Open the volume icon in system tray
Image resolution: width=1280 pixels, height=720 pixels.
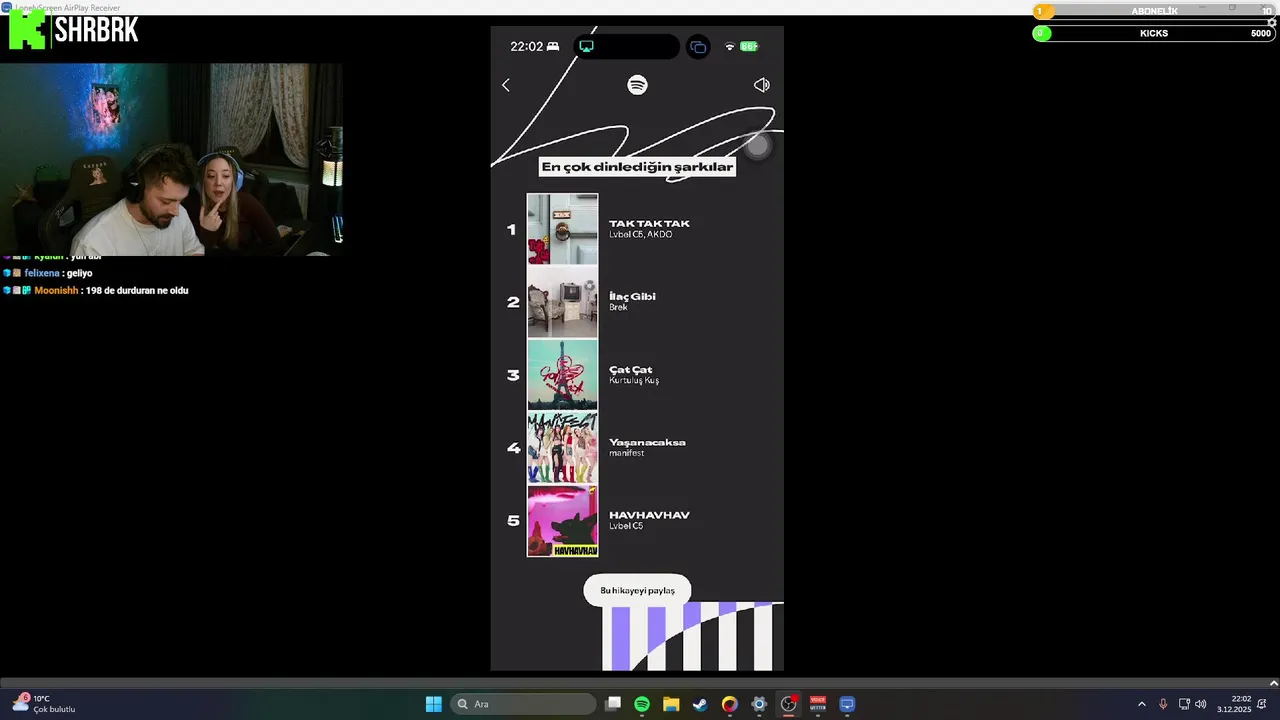click(1201, 704)
